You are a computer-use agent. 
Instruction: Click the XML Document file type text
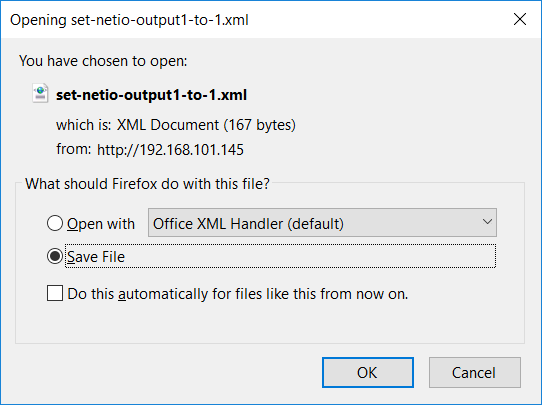206,125
